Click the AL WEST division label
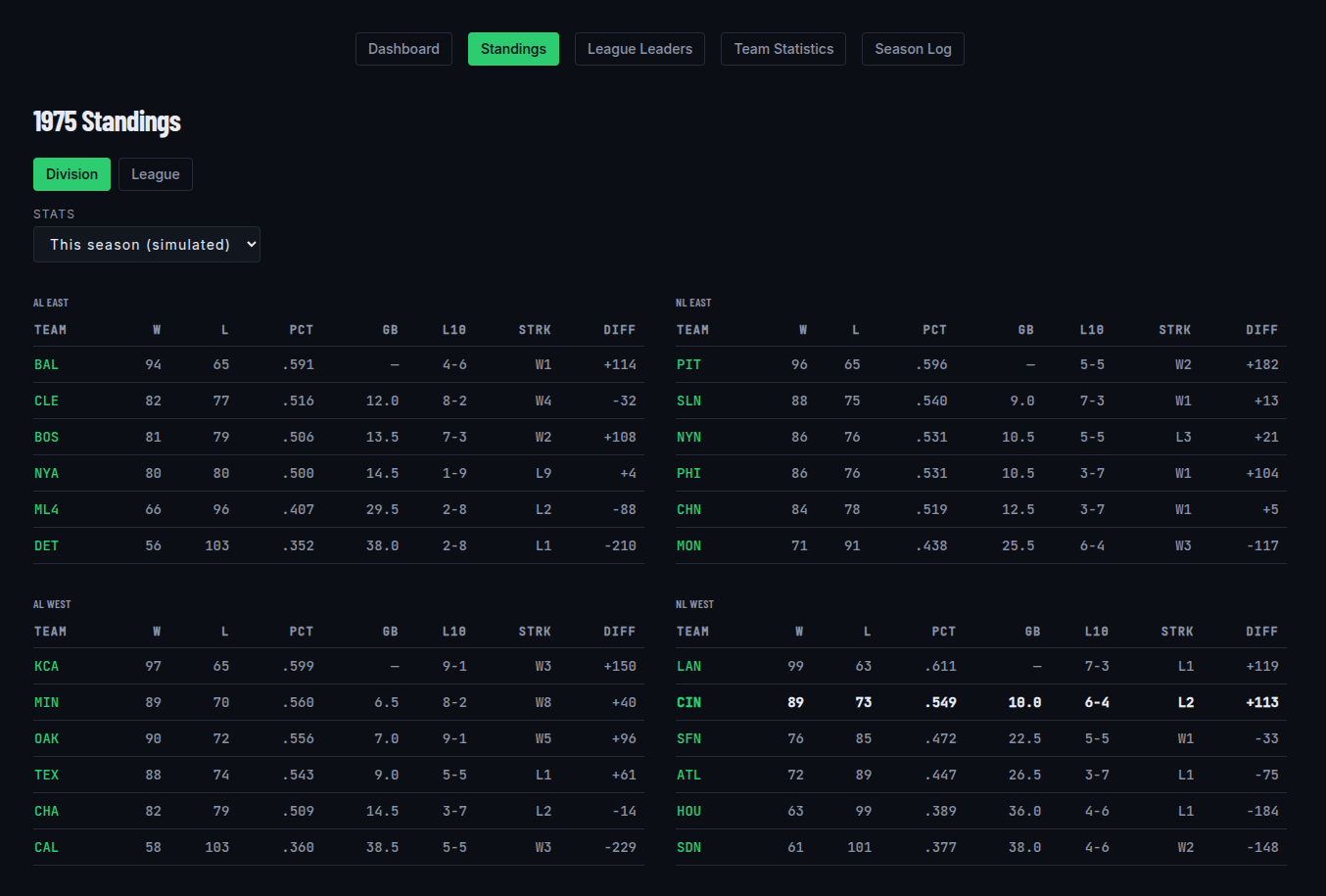This screenshot has width=1326, height=896. (52, 604)
